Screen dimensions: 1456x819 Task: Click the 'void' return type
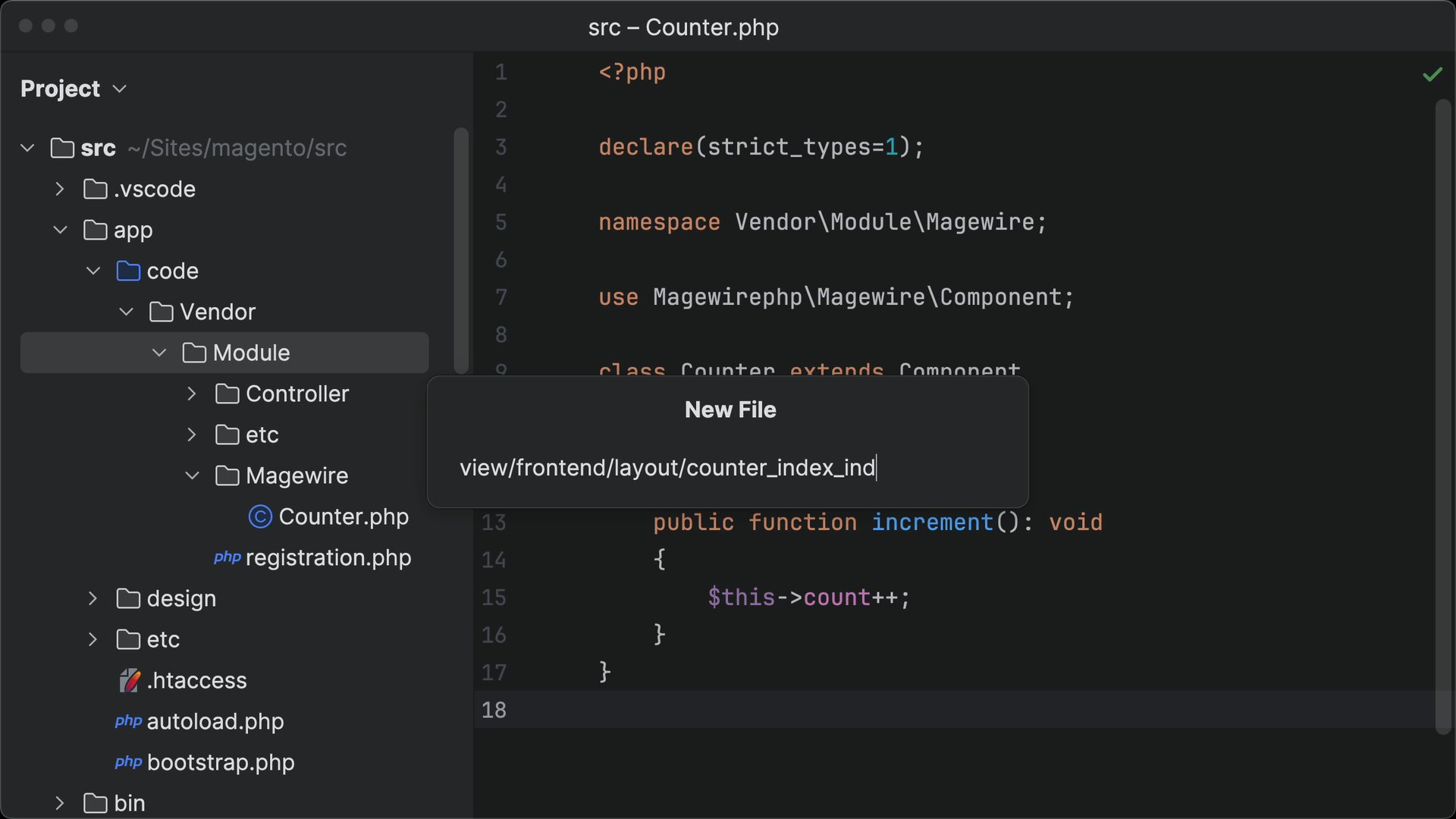point(1075,522)
